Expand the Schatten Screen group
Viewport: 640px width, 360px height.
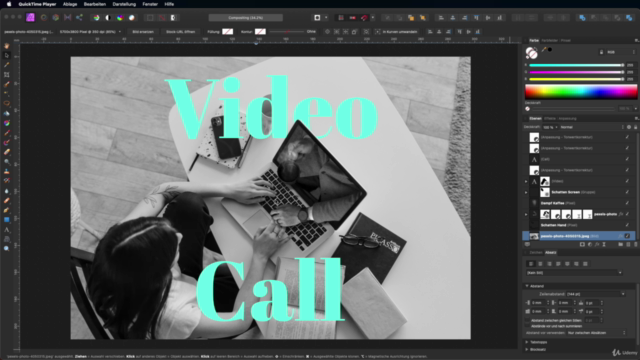[x=526, y=192]
